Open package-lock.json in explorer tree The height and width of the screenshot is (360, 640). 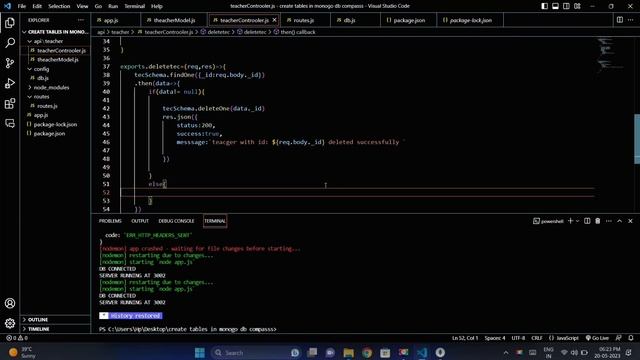(55, 124)
